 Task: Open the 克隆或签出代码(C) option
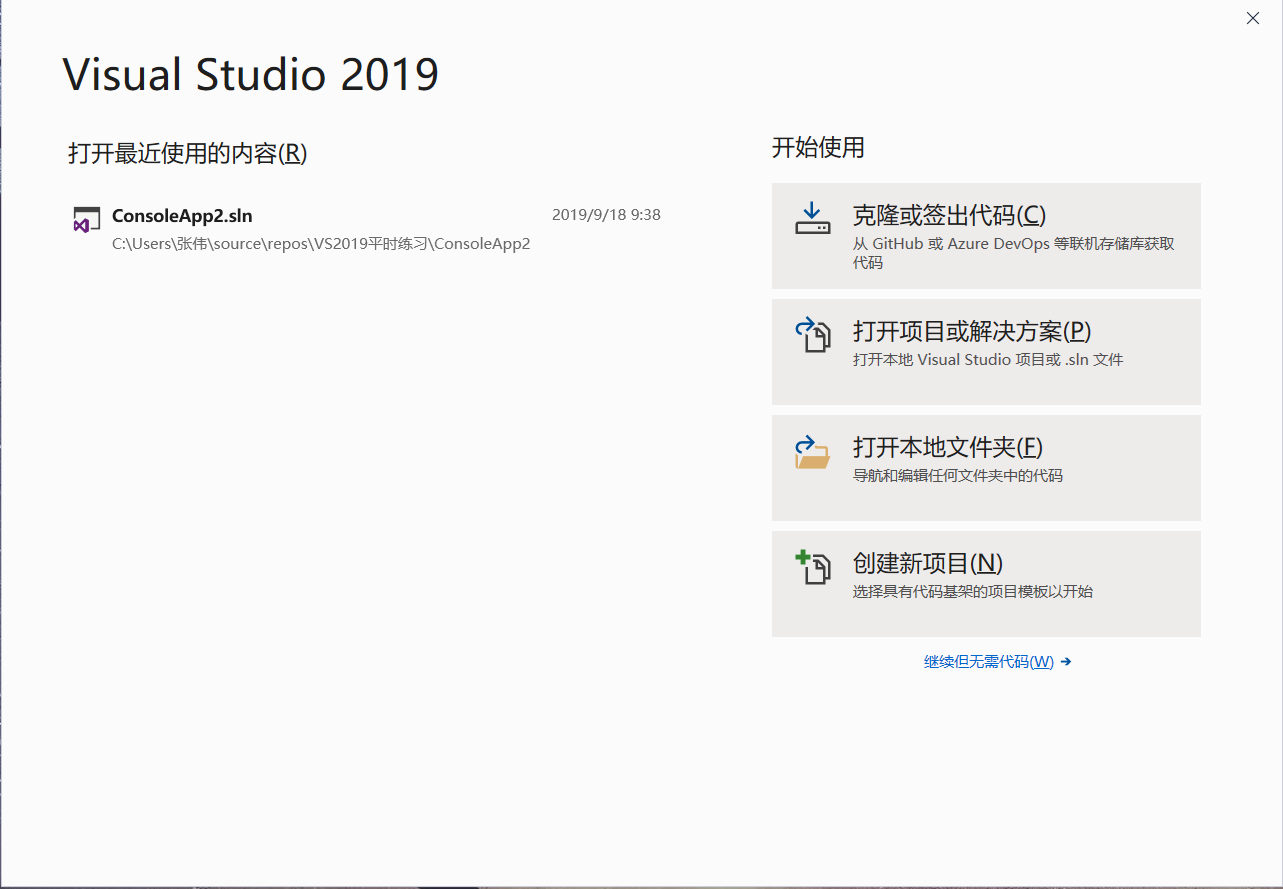[x=986, y=236]
